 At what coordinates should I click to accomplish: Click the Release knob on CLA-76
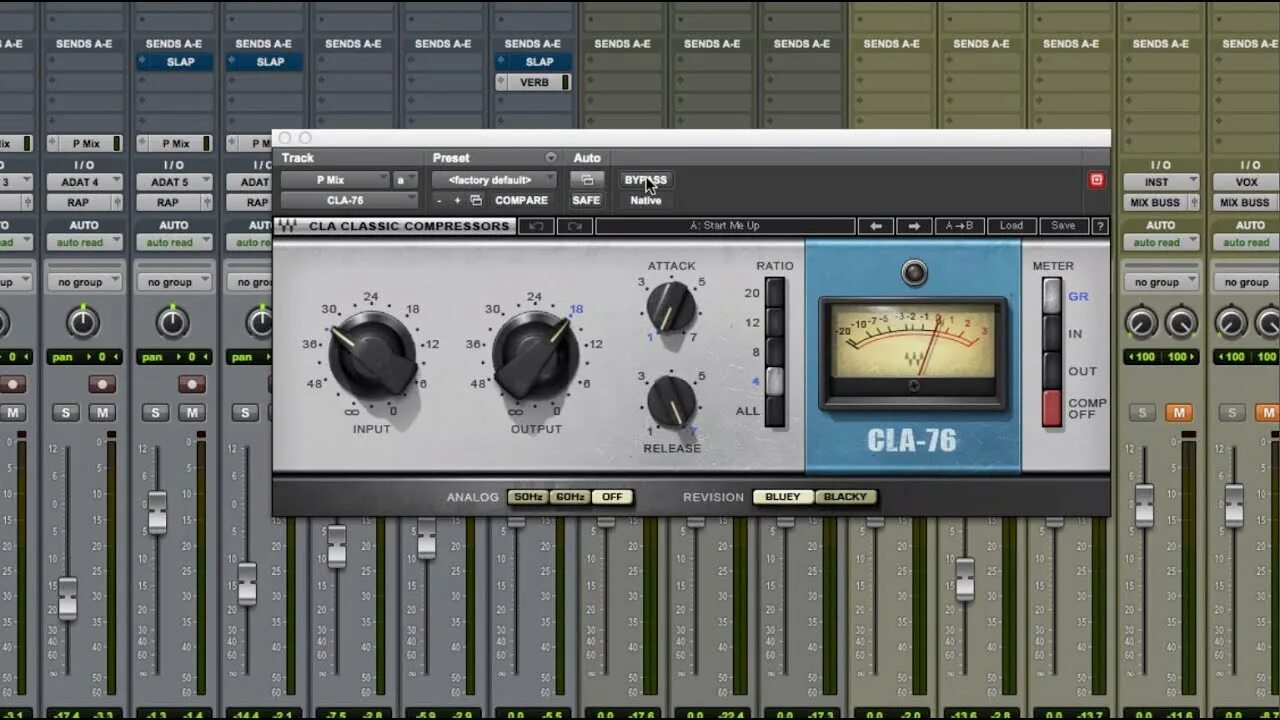pyautogui.click(x=671, y=401)
